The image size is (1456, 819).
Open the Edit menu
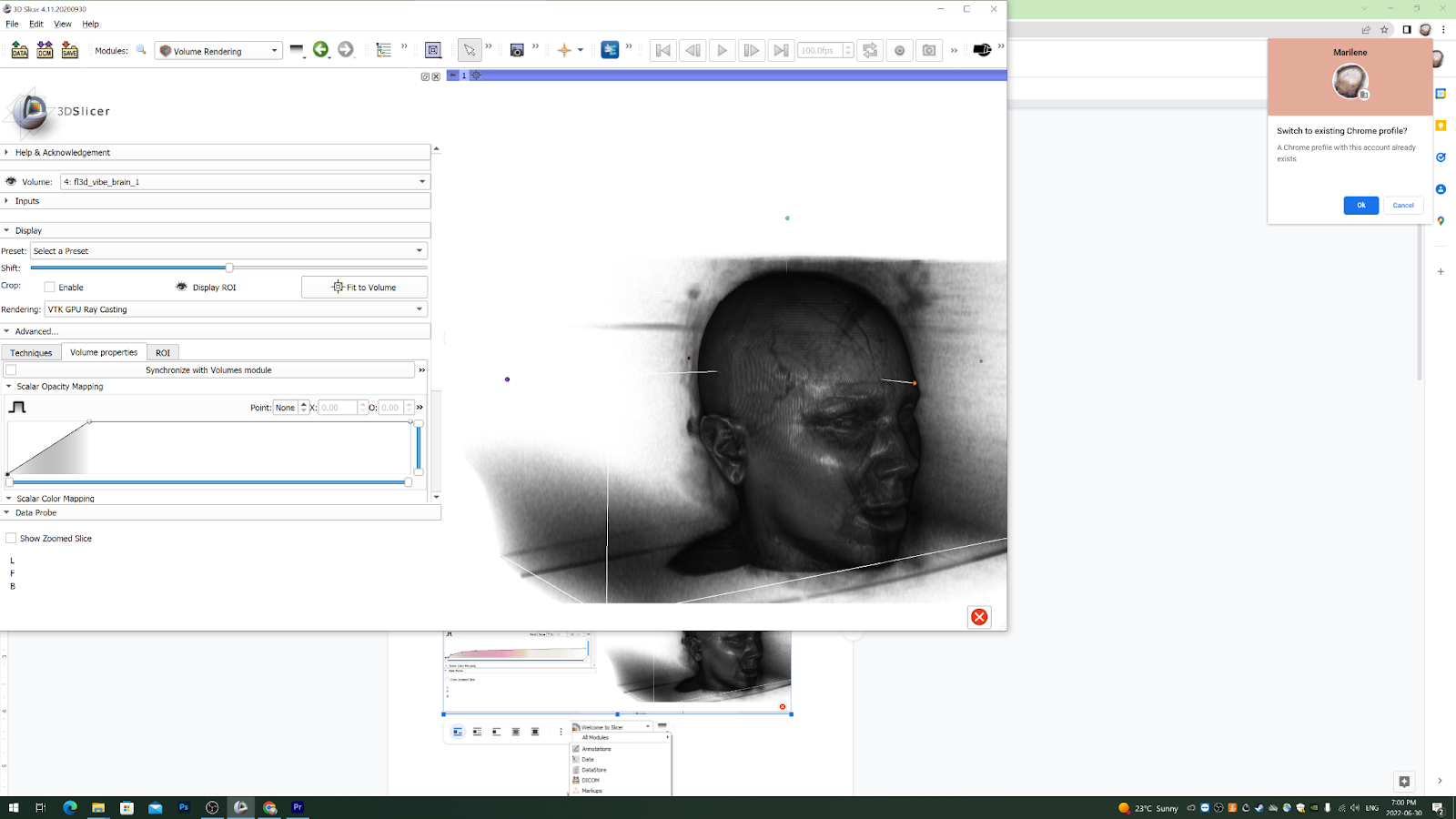(36, 24)
